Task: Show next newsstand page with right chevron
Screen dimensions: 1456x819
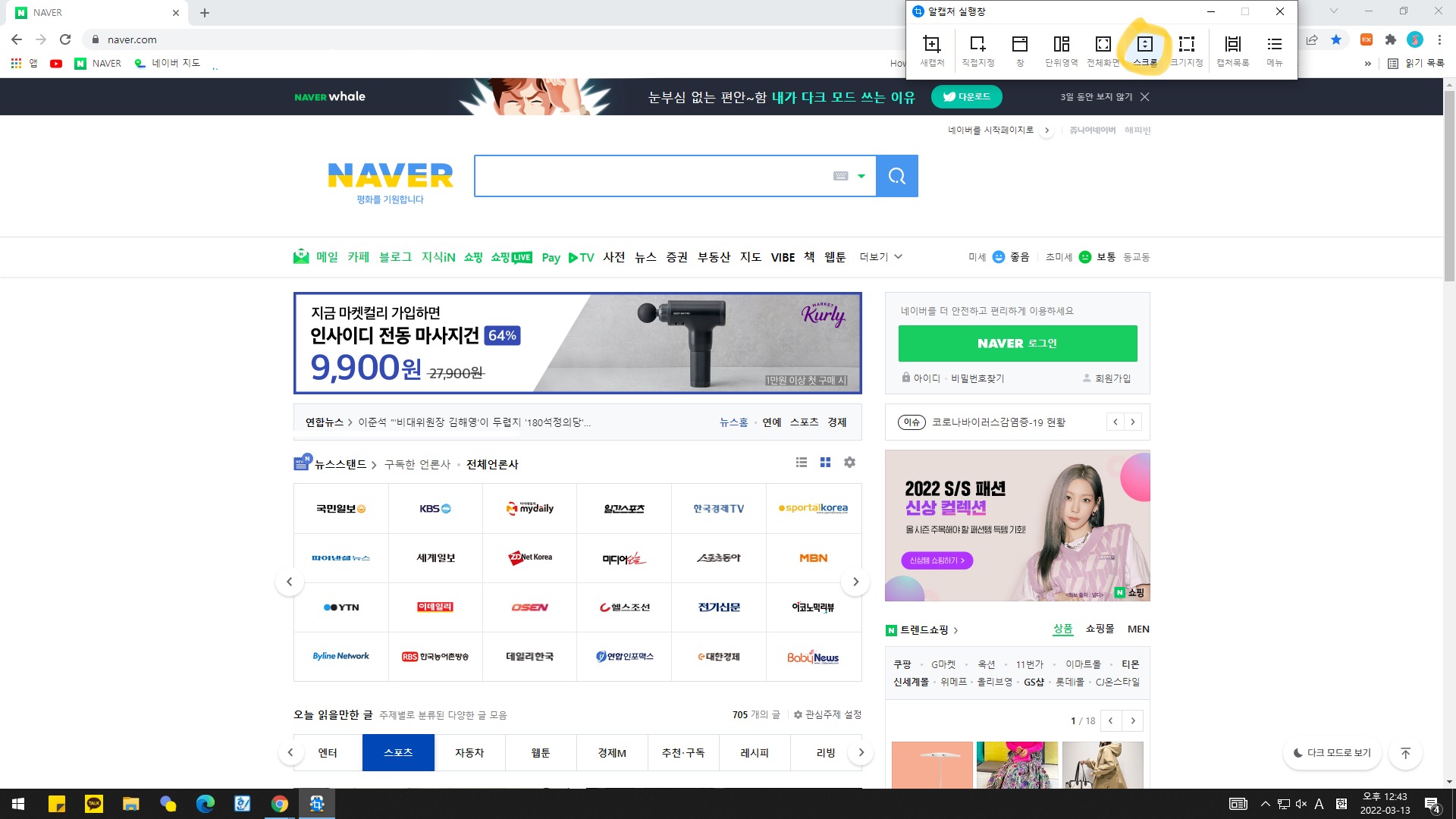Action: point(855,582)
